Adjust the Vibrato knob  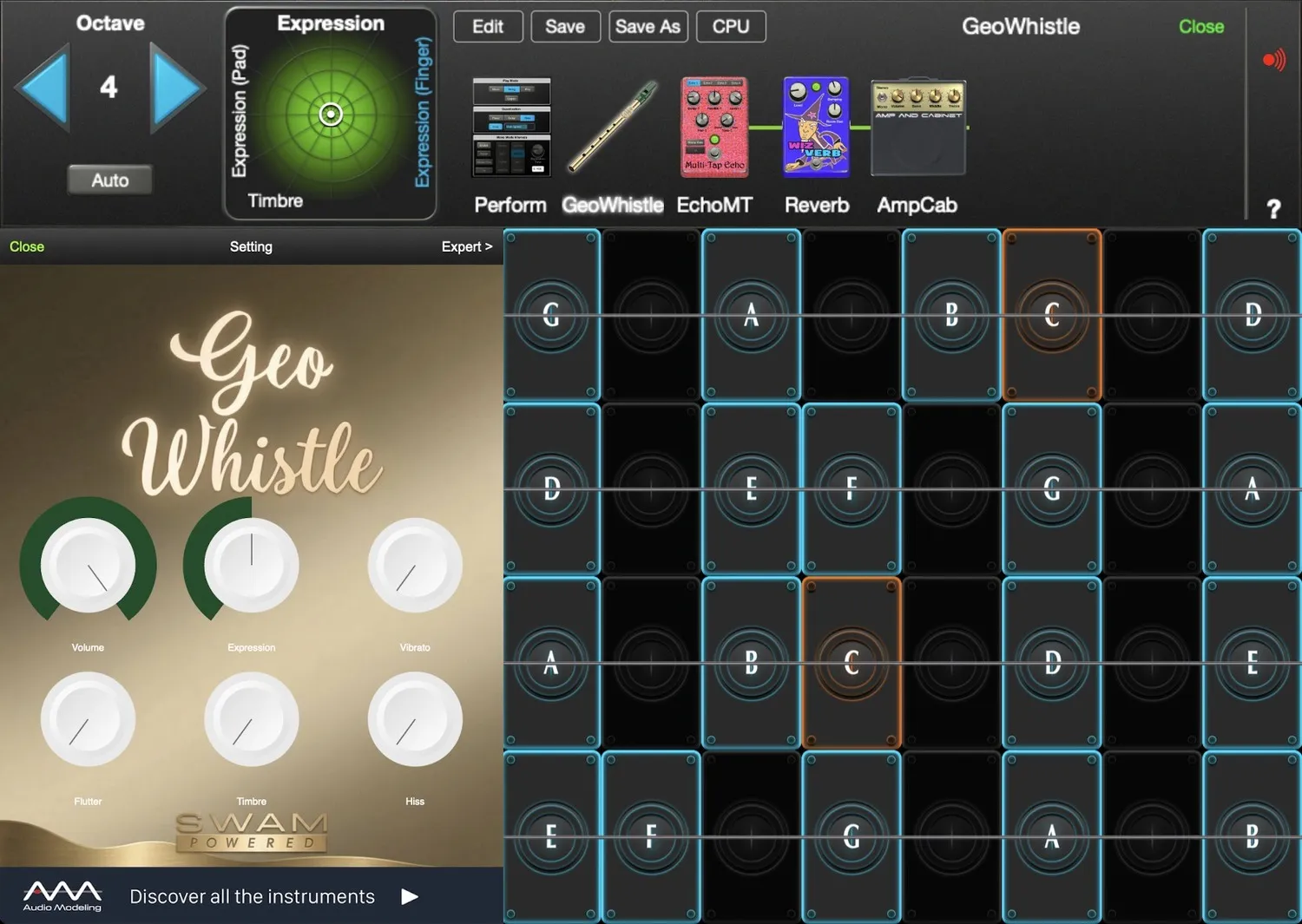pos(415,565)
